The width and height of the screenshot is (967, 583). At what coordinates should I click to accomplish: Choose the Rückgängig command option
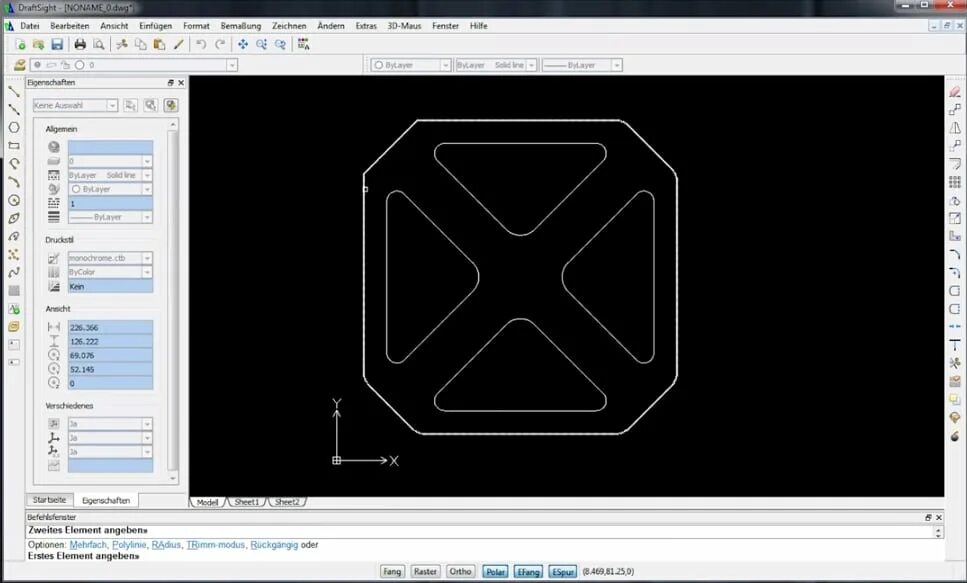pyautogui.click(x=274, y=545)
